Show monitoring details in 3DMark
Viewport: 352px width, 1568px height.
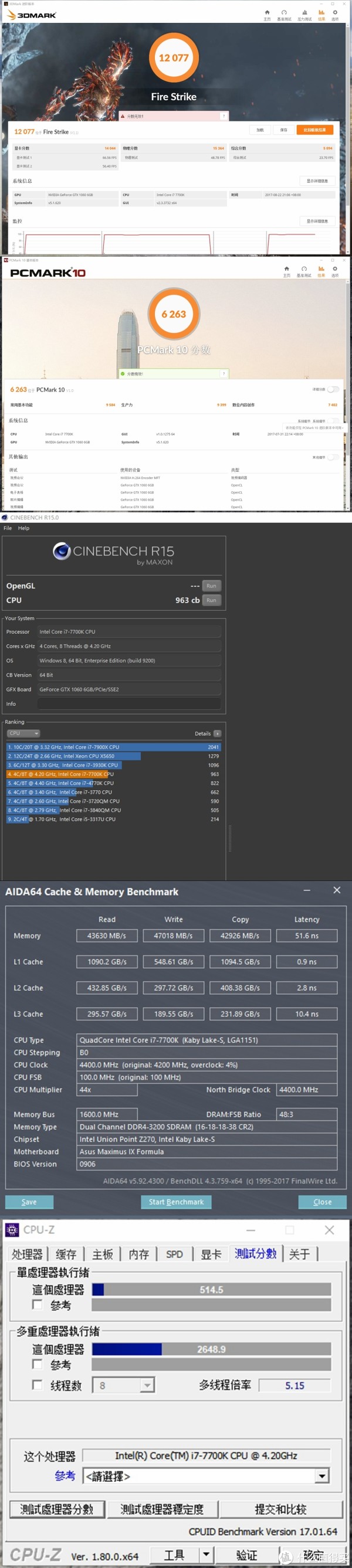(x=317, y=221)
